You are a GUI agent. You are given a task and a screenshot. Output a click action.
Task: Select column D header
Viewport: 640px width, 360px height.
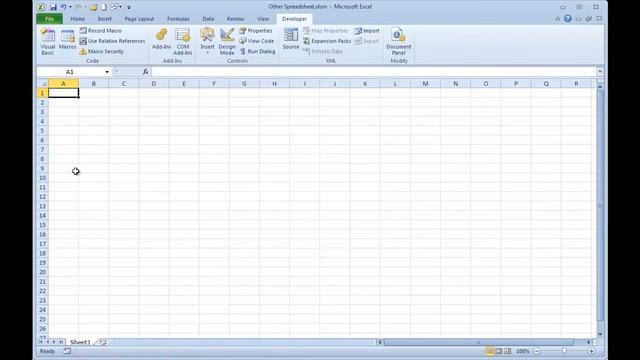coord(154,84)
